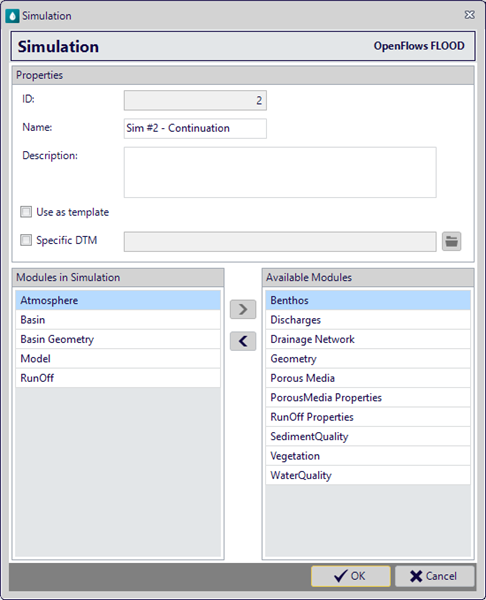Tick the Specific DTM checkbox
Image resolution: width=486 pixels, height=600 pixels.
click(26, 240)
